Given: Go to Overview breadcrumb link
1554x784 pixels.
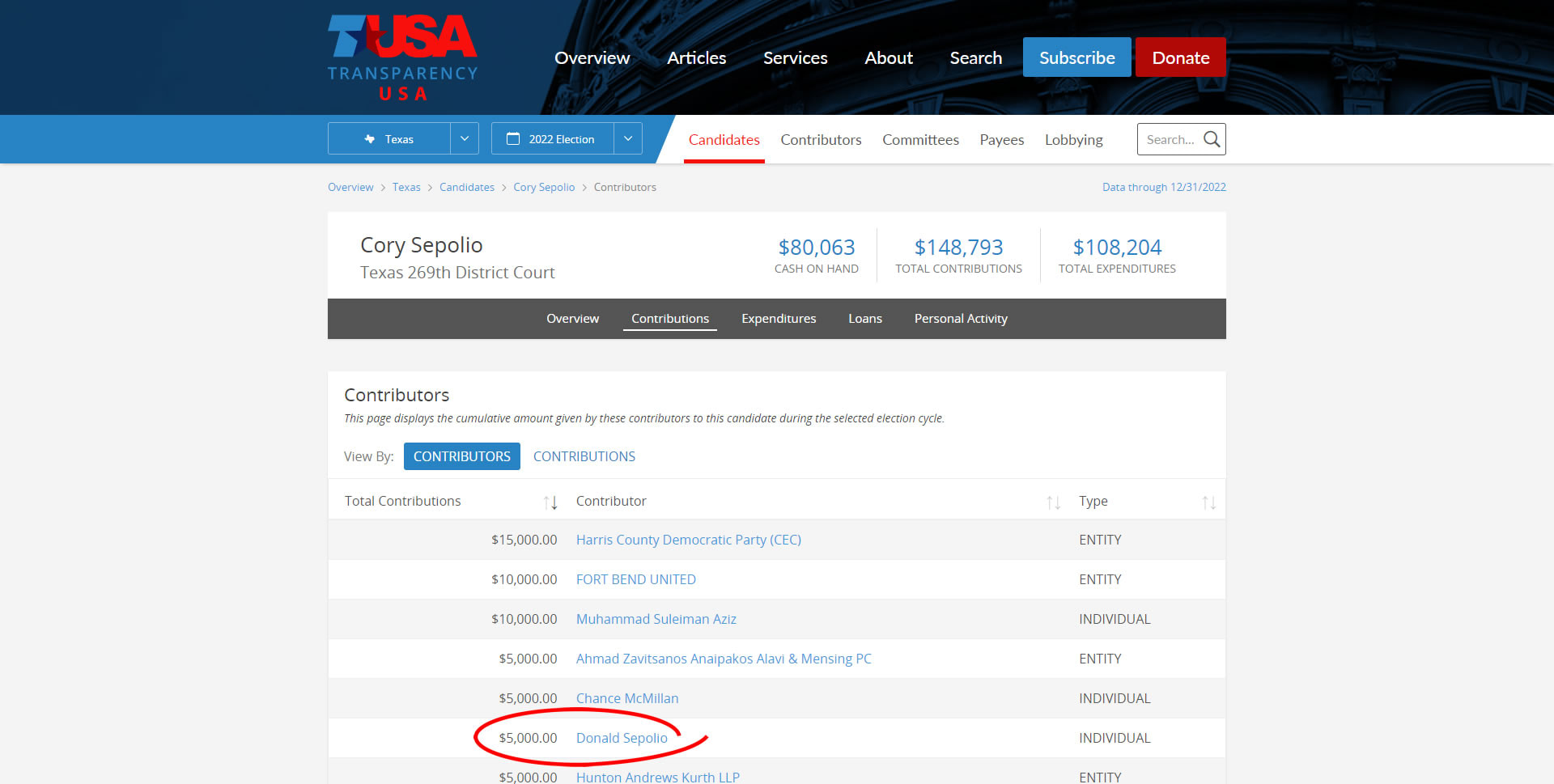Looking at the screenshot, I should pyautogui.click(x=350, y=187).
